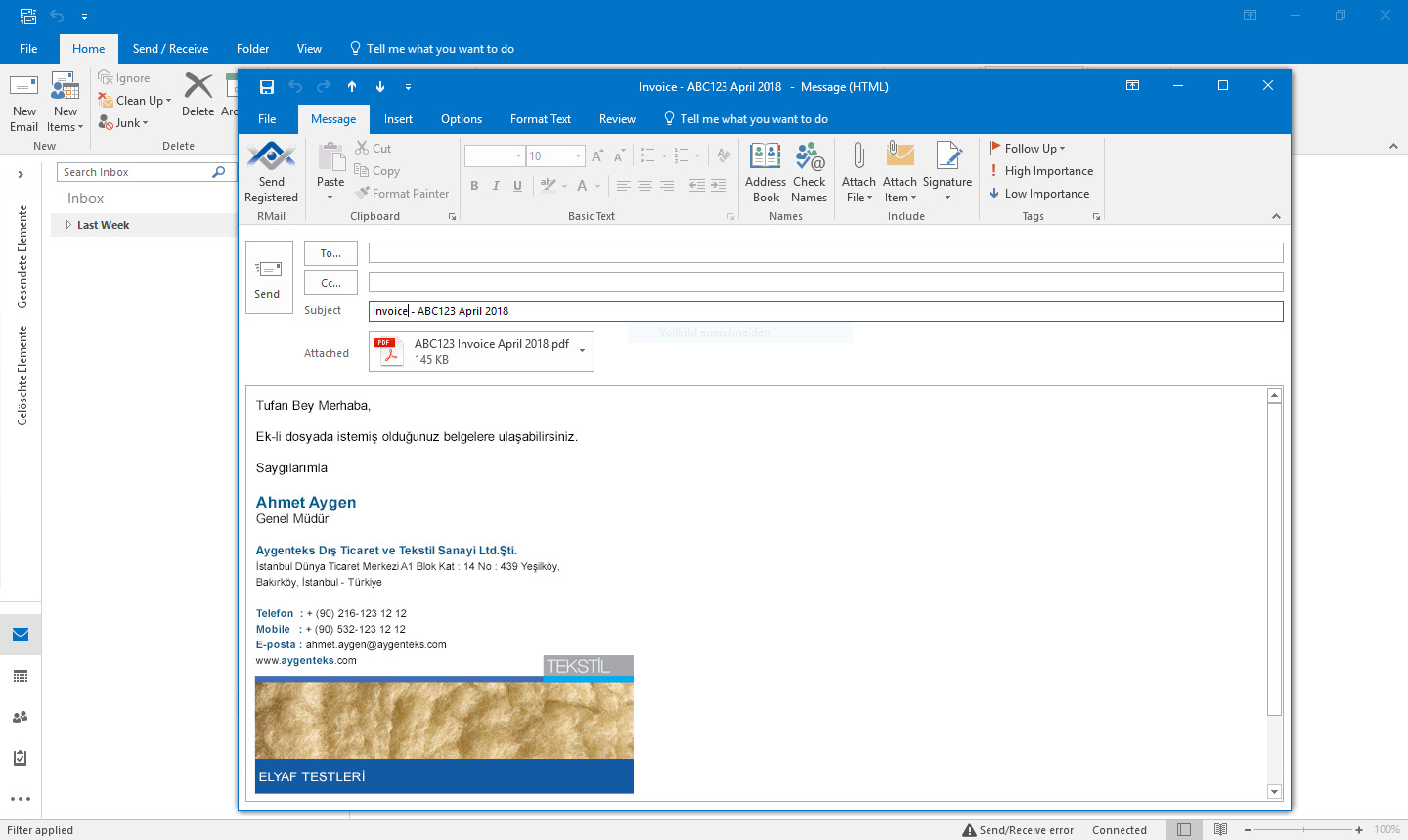This screenshot has height=840, width=1408.
Task: Open the Clean Up dropdown
Action: (135, 101)
